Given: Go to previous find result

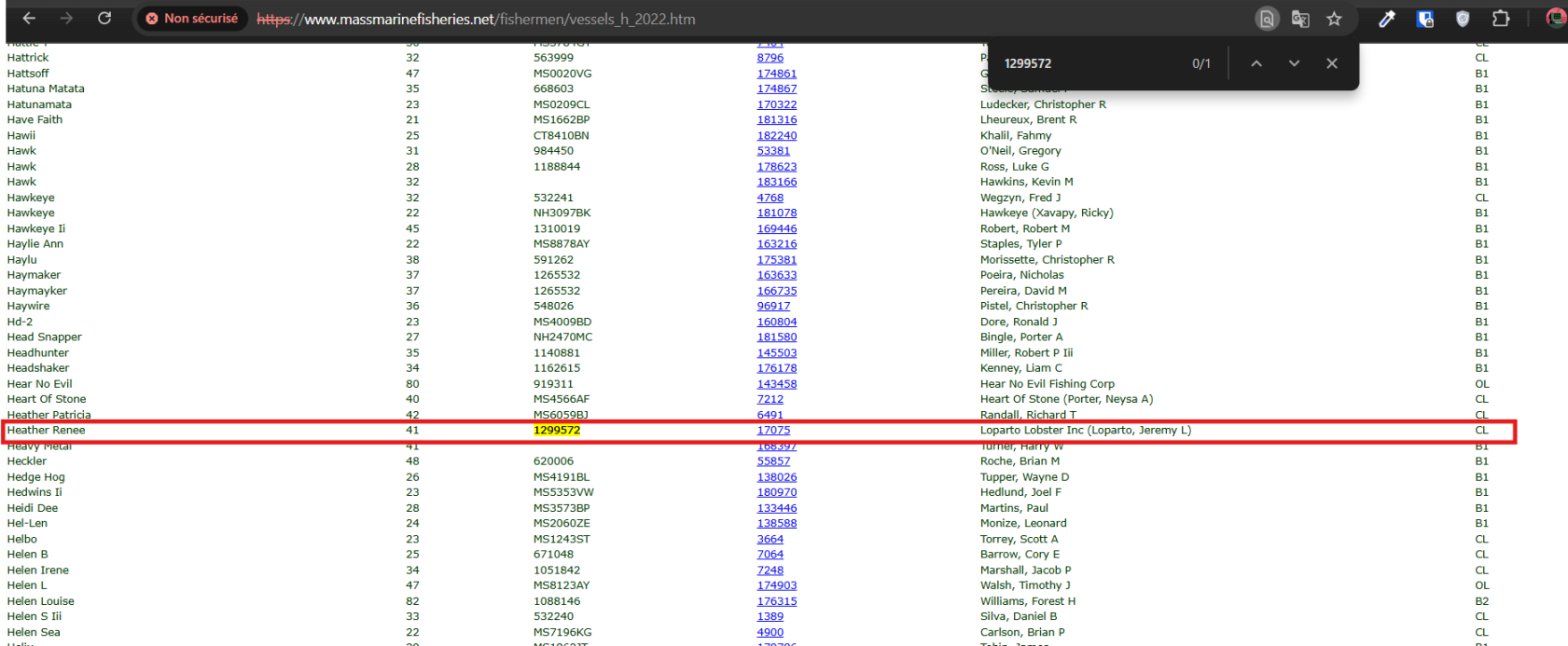Looking at the screenshot, I should pyautogui.click(x=1256, y=63).
